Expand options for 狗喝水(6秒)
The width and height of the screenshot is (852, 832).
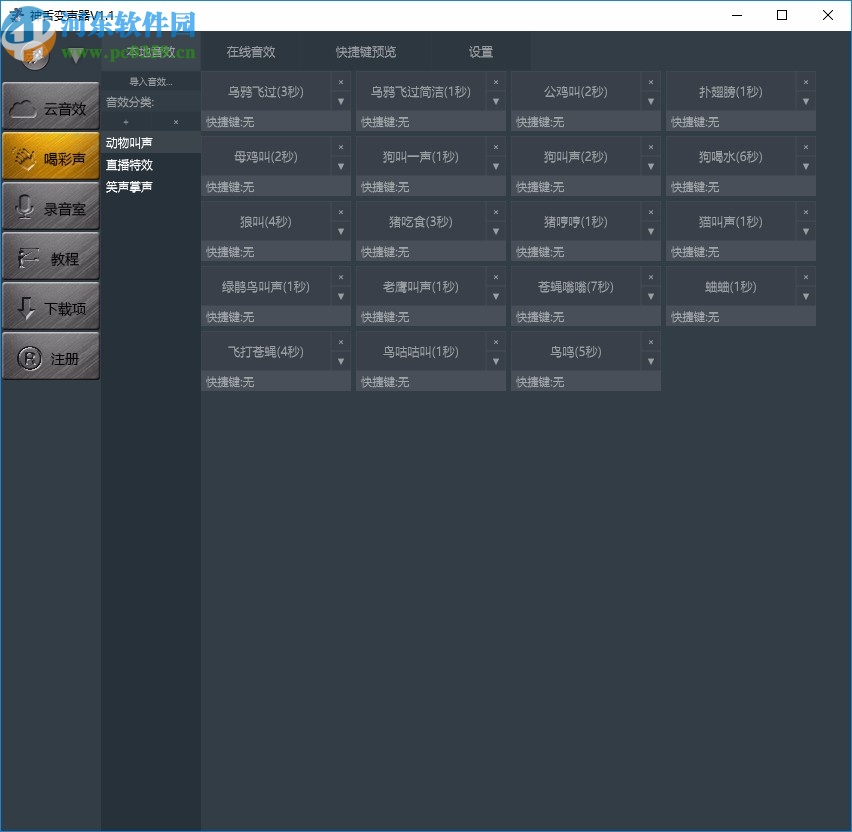pyautogui.click(x=806, y=166)
